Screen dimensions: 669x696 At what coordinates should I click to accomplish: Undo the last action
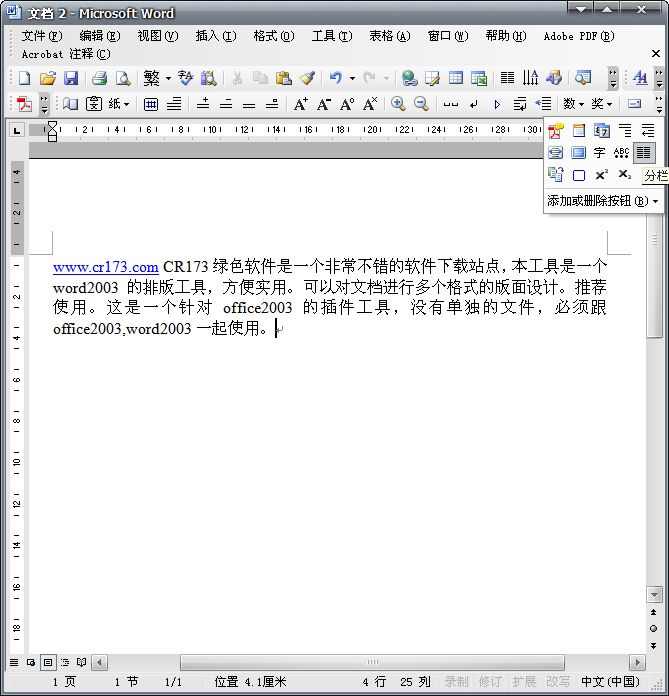pyautogui.click(x=336, y=78)
